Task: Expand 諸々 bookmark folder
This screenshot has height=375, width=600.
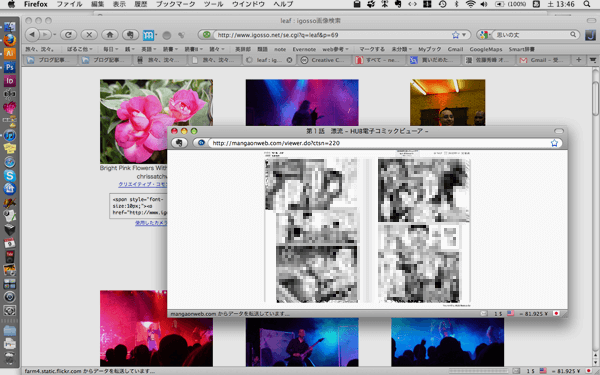Action: point(217,49)
